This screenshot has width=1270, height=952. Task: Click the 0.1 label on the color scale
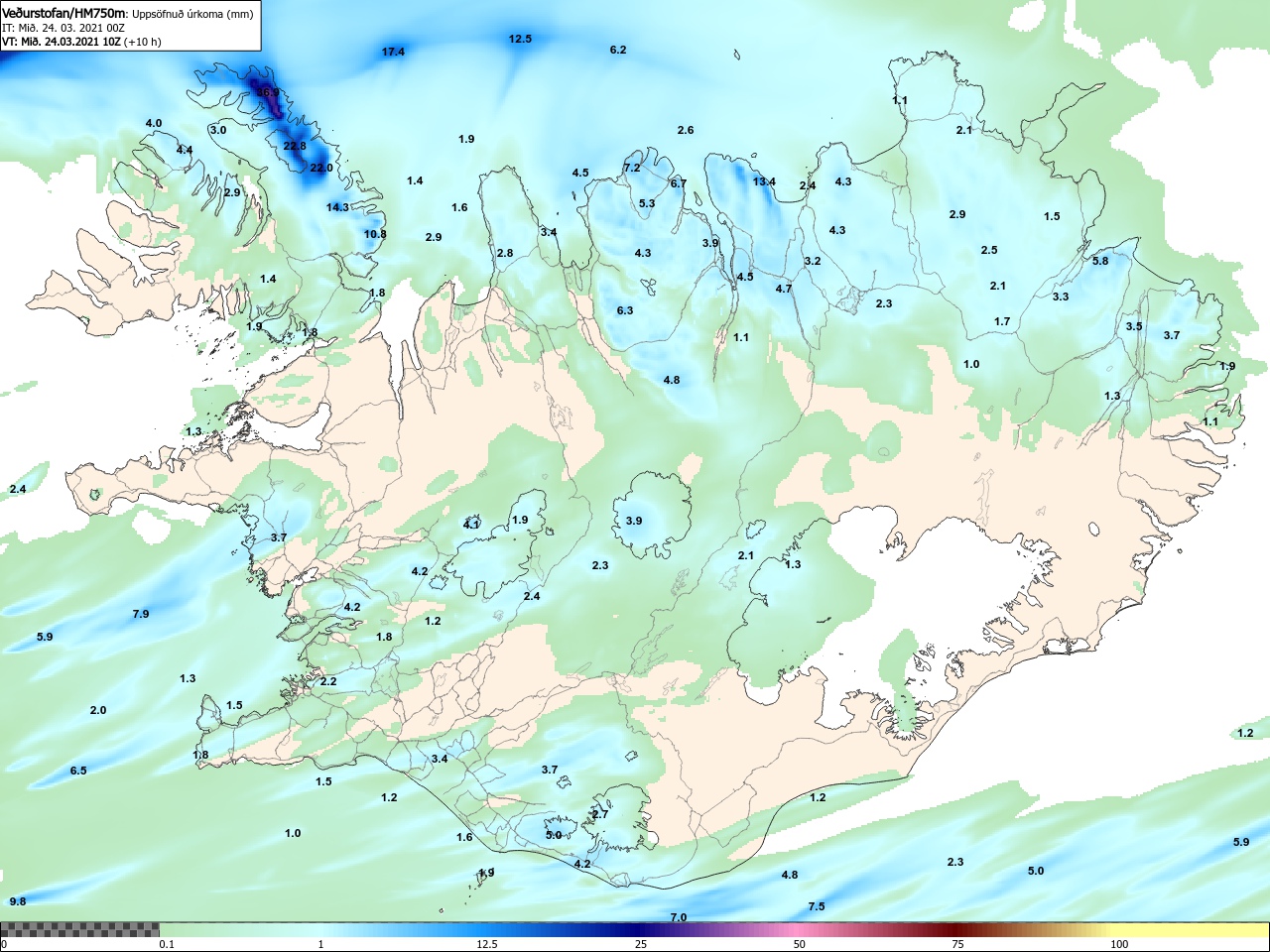click(167, 944)
